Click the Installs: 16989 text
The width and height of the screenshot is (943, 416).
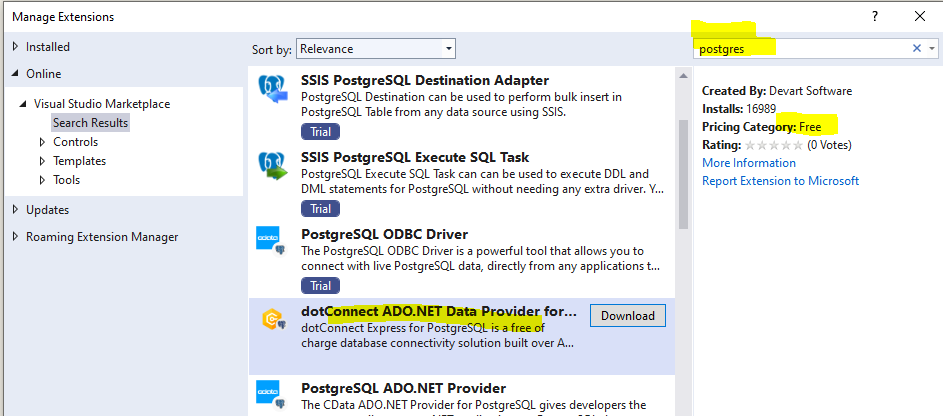click(739, 109)
